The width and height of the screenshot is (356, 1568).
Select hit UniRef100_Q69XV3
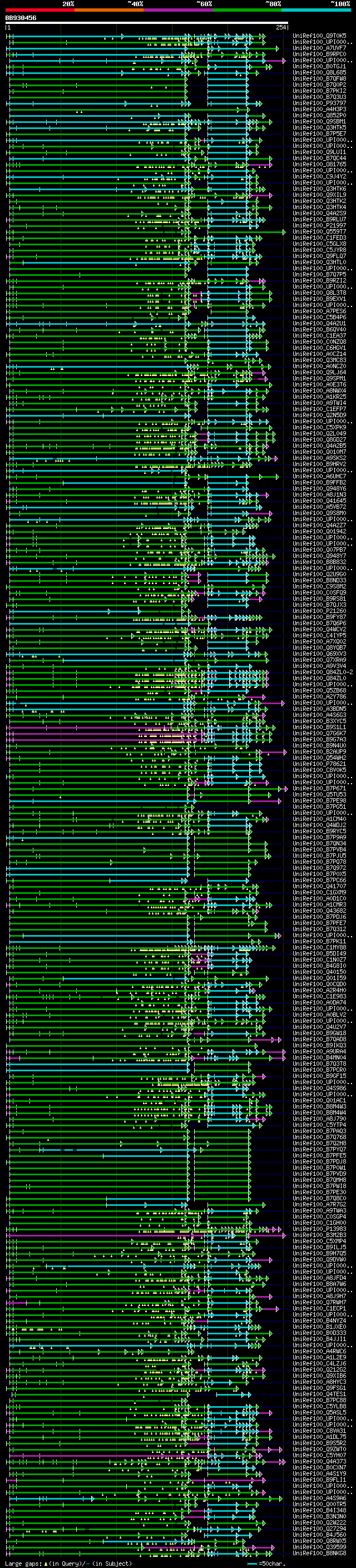[x=319, y=654]
